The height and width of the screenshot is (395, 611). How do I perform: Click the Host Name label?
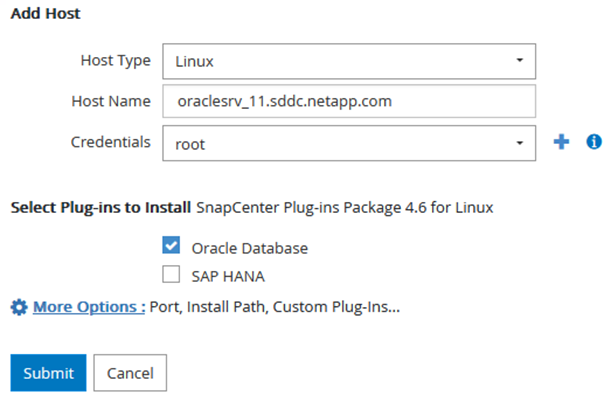(x=111, y=101)
